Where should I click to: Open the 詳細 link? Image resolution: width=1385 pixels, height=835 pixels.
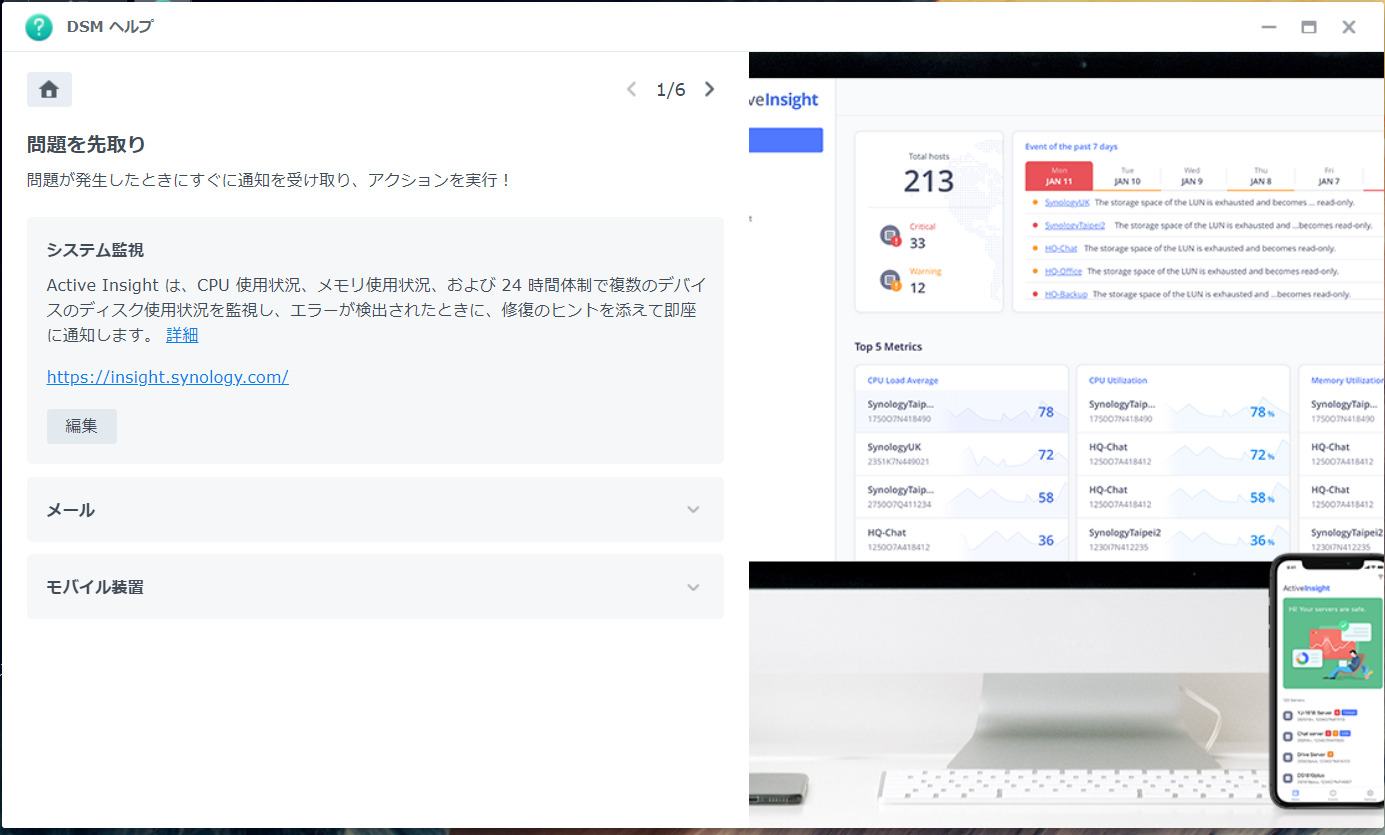click(x=182, y=335)
